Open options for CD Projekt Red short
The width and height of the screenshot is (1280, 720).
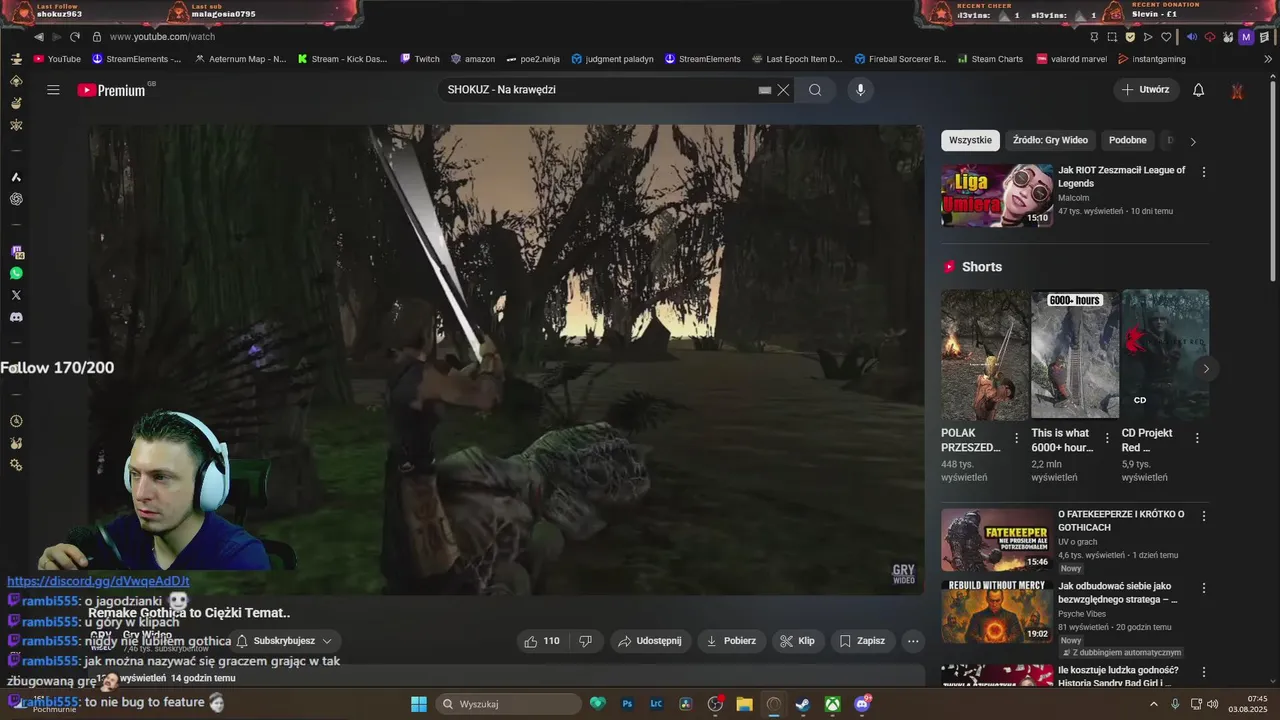(x=1197, y=438)
